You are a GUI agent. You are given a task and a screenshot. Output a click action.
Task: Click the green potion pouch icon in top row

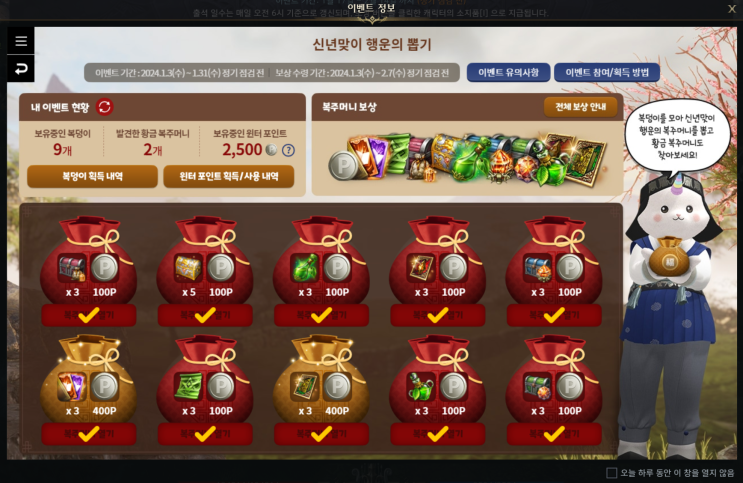point(305,267)
